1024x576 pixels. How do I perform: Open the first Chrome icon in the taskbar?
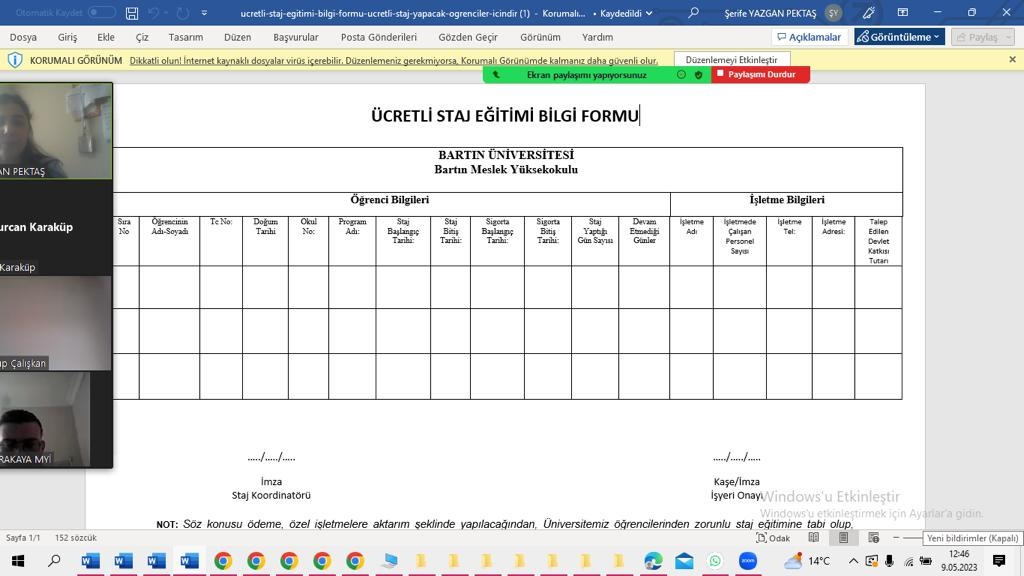(223, 561)
